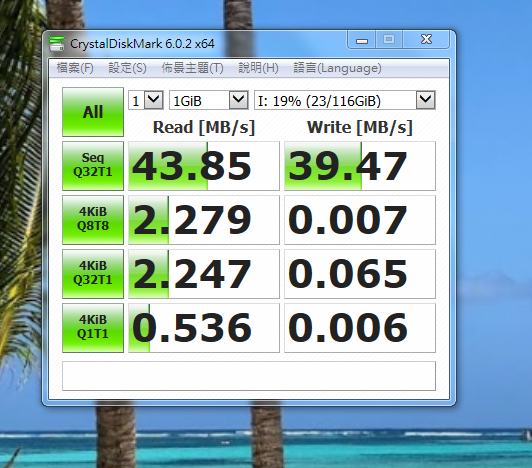Start the Seq Q32T1 benchmark

point(93,166)
